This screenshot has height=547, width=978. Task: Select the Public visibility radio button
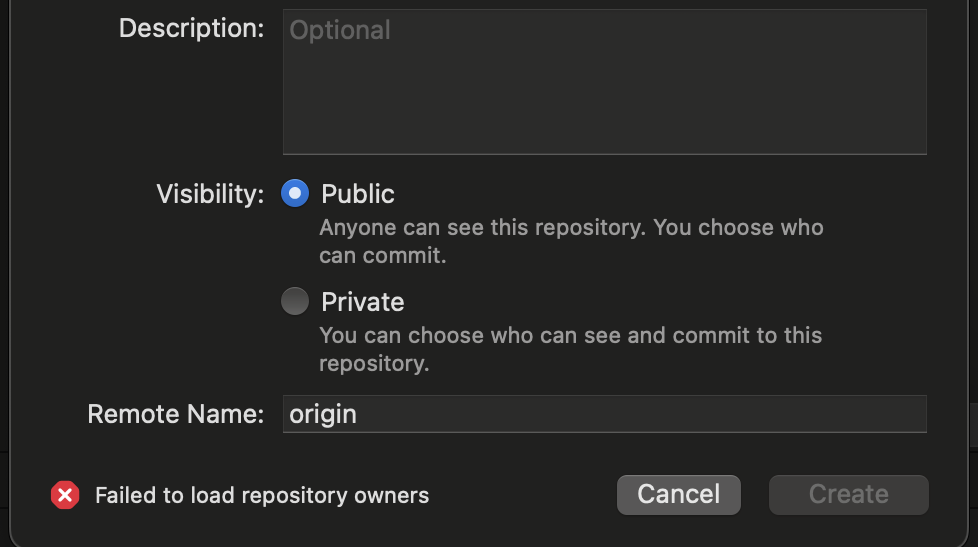(295, 194)
